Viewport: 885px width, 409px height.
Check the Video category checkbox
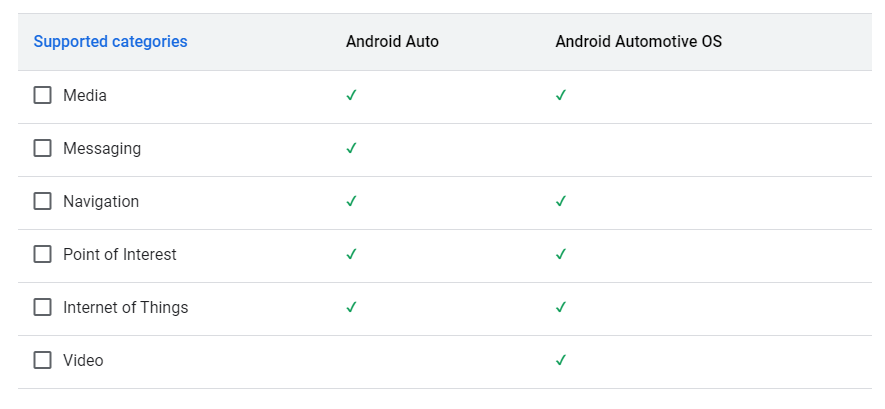tap(42, 360)
